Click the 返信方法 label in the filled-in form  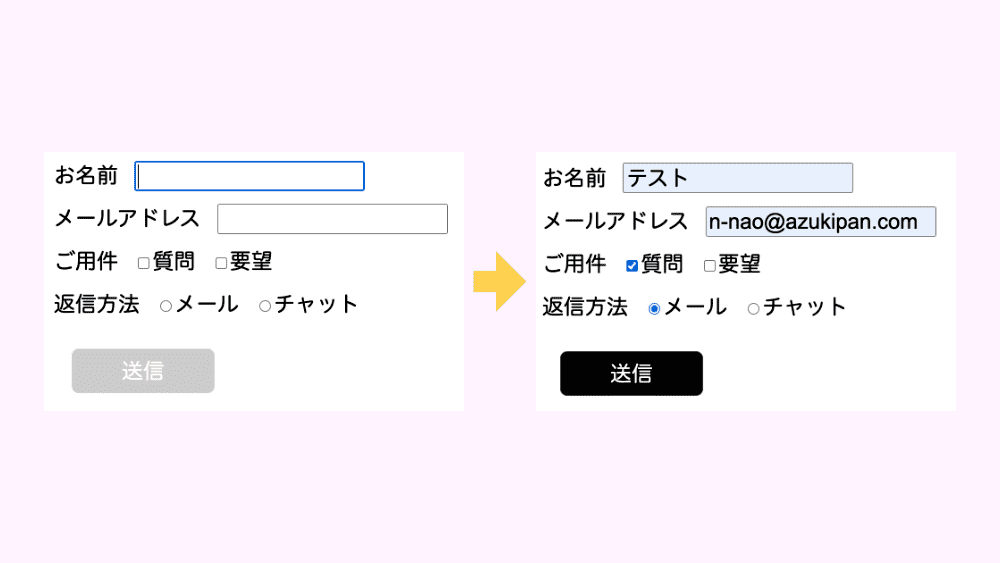[x=585, y=307]
